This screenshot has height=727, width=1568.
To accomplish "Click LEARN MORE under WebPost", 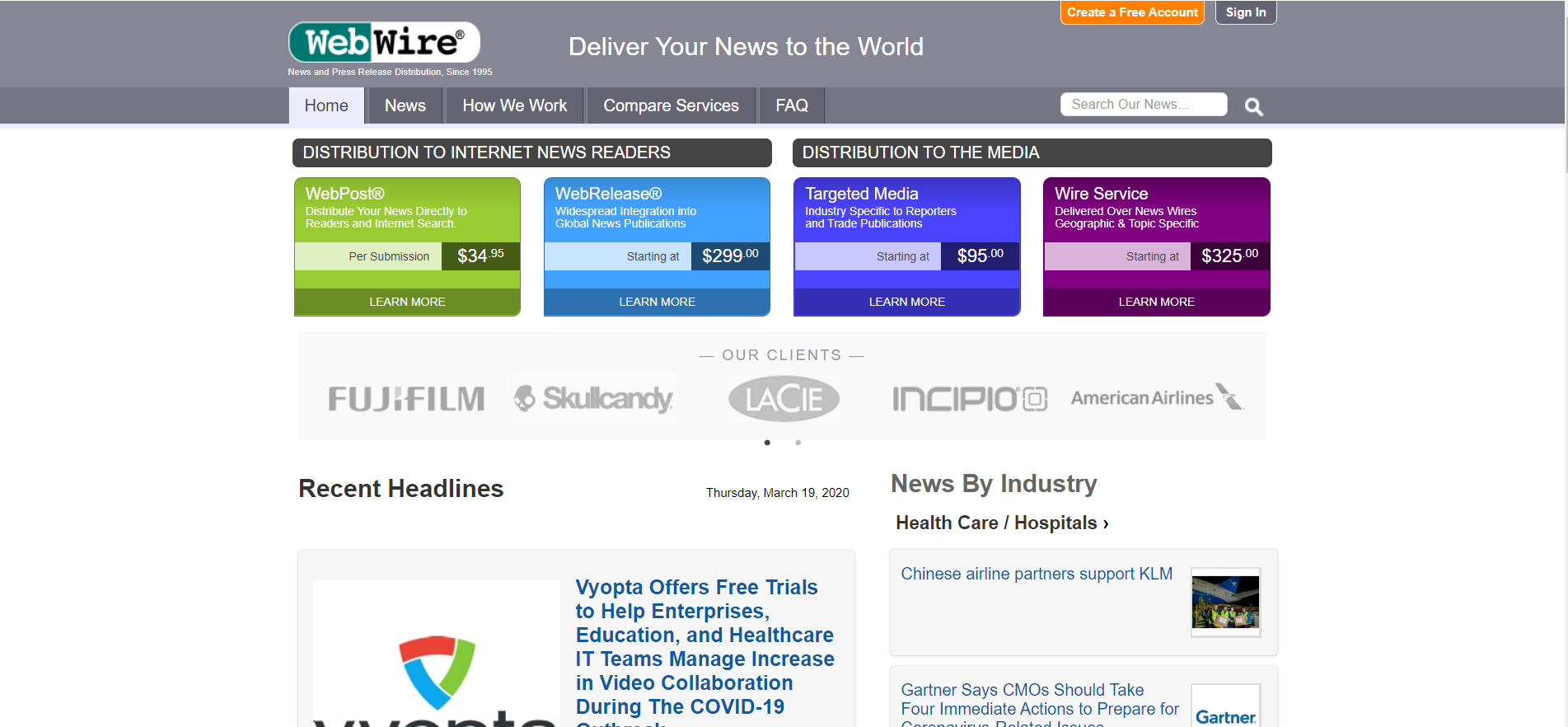I will tap(407, 302).
